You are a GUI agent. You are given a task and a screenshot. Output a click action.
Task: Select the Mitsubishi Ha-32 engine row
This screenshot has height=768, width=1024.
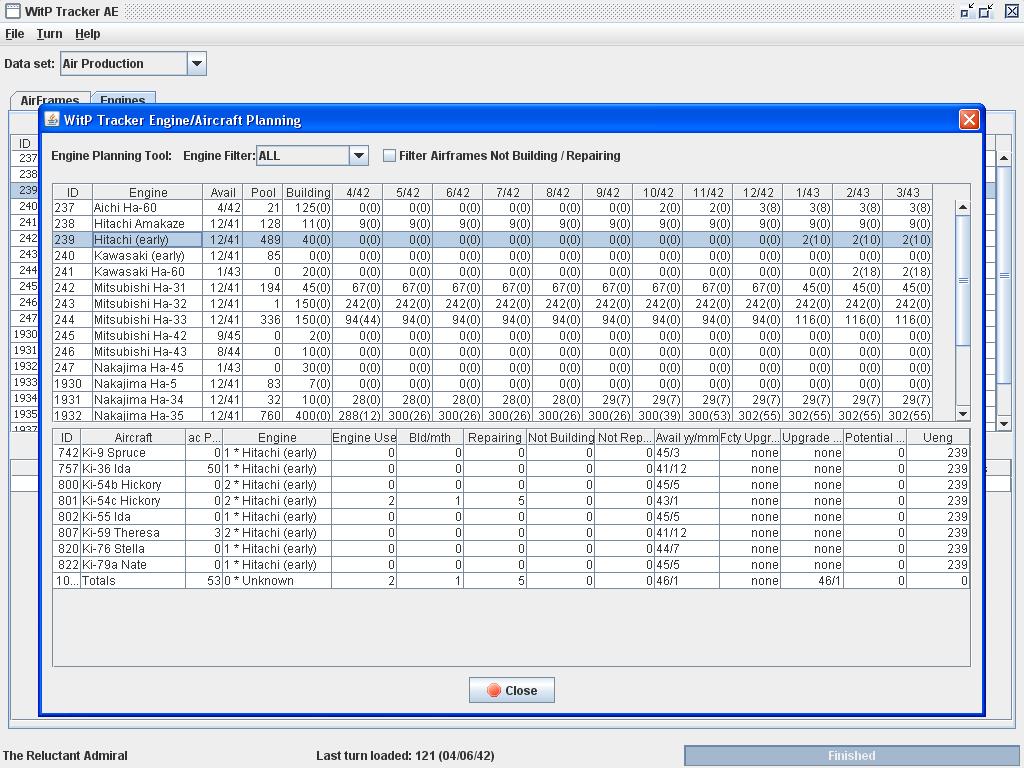(140, 304)
